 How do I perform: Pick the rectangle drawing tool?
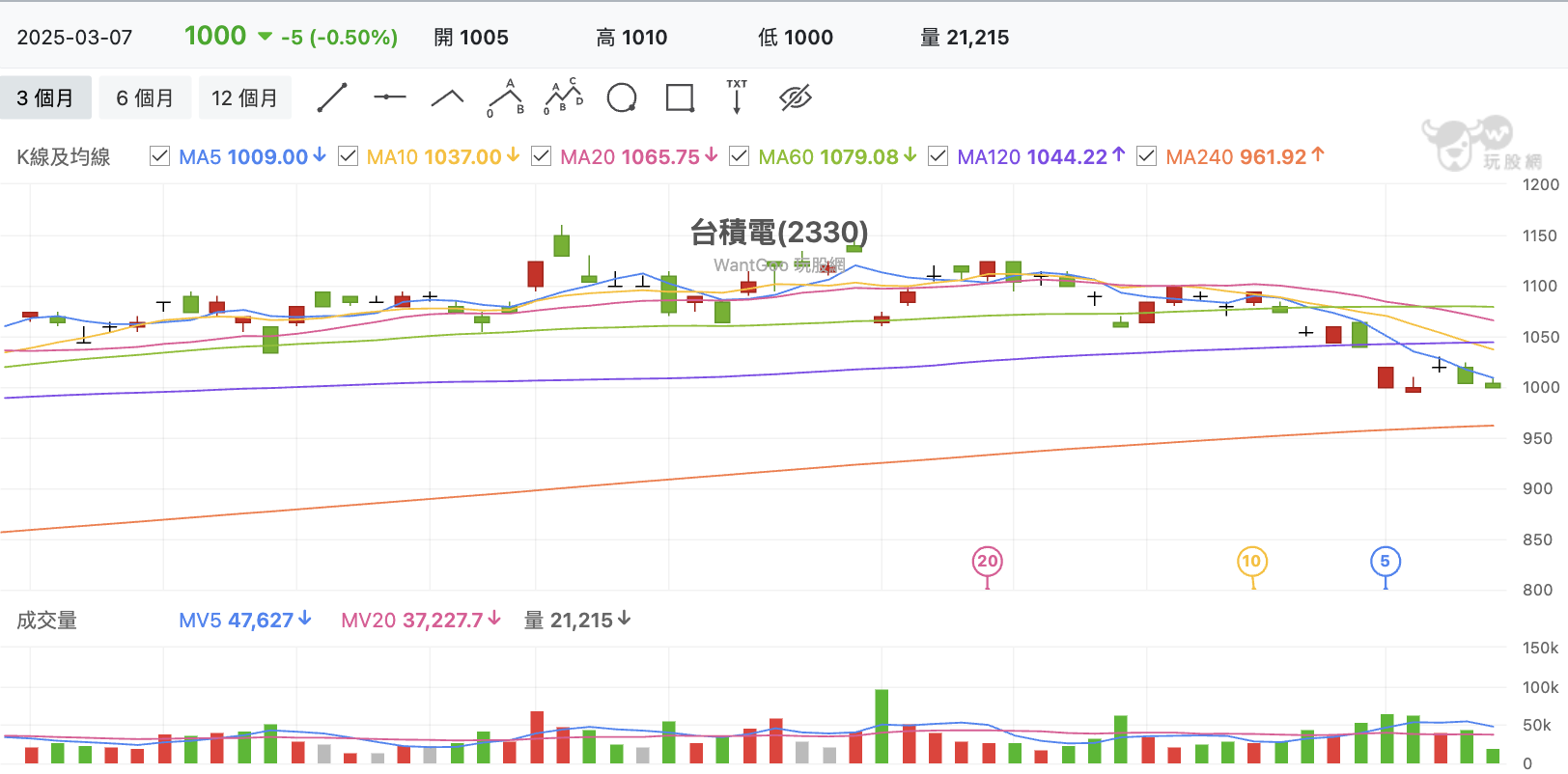click(680, 97)
